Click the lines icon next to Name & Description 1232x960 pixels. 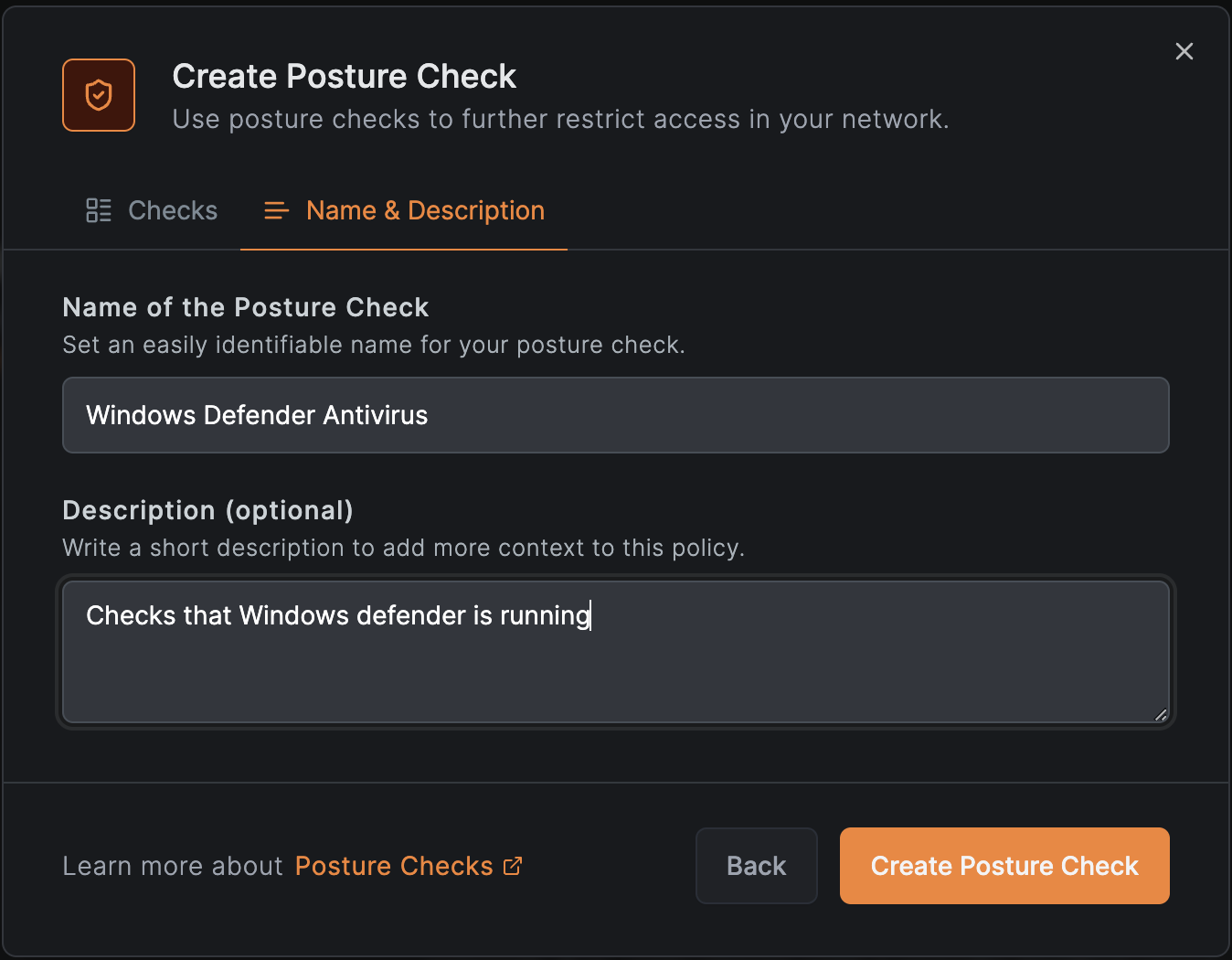[x=276, y=210]
